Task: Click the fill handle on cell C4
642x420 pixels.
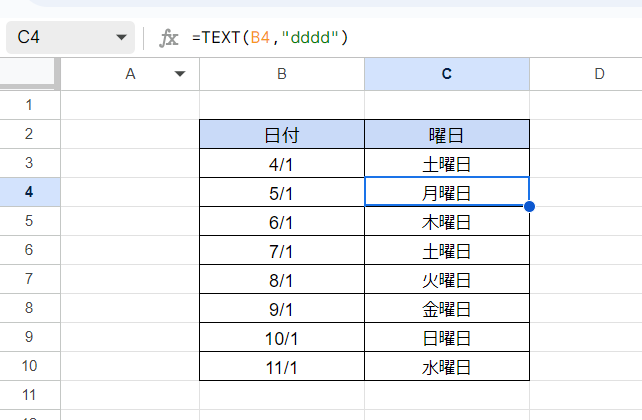Action: pyautogui.click(x=529, y=206)
